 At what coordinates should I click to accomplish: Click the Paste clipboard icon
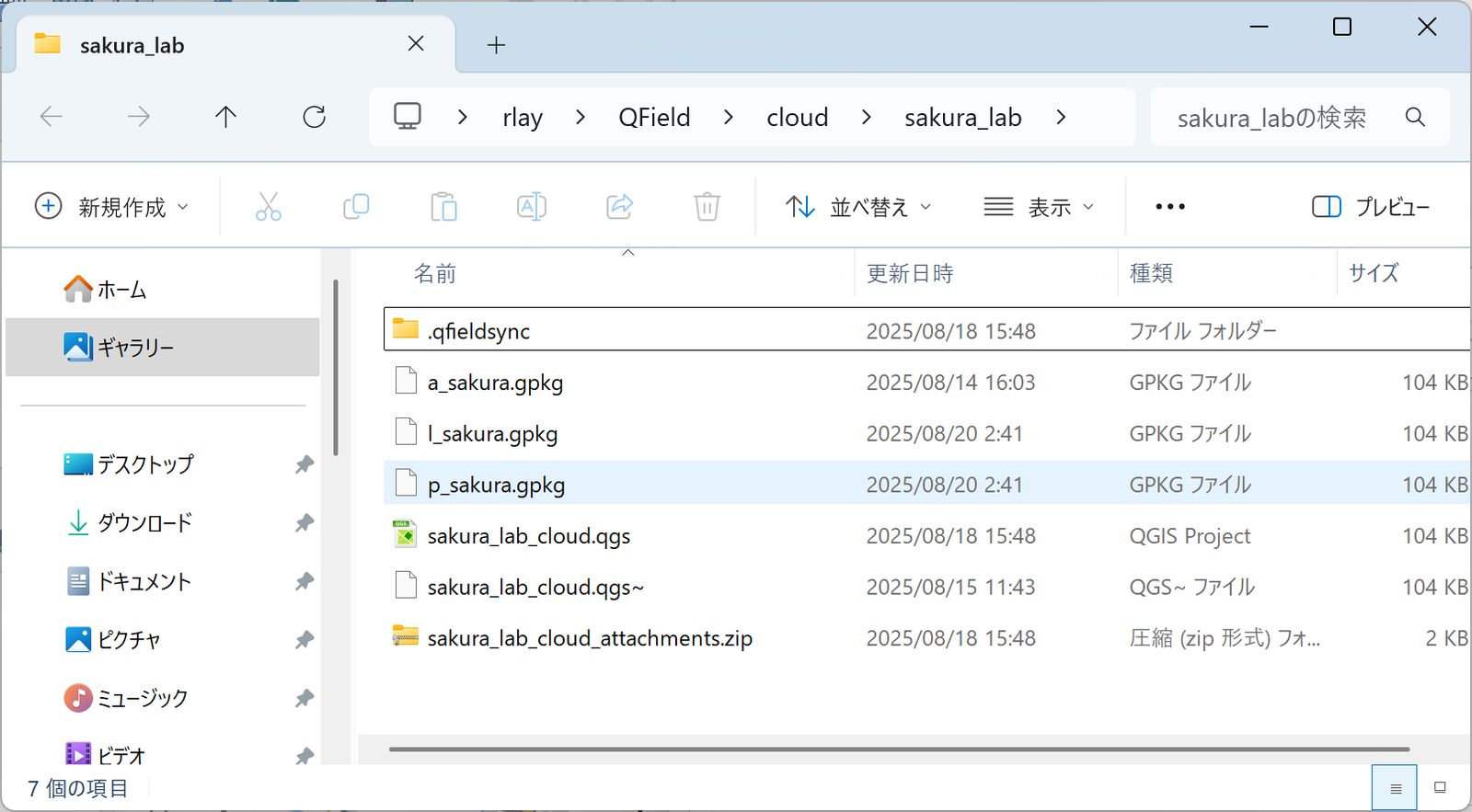pyautogui.click(x=443, y=207)
